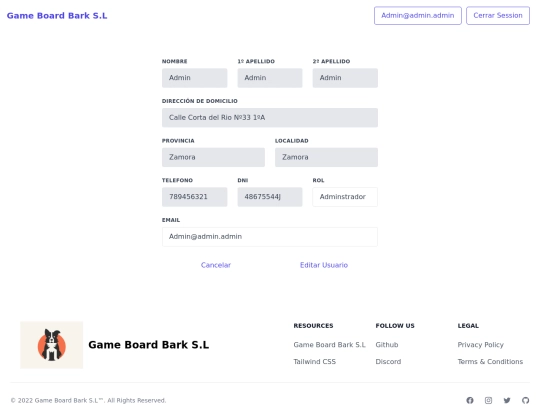This screenshot has width=540, height=405.
Task: Click the Cerrar Session button
Action: [498, 15]
